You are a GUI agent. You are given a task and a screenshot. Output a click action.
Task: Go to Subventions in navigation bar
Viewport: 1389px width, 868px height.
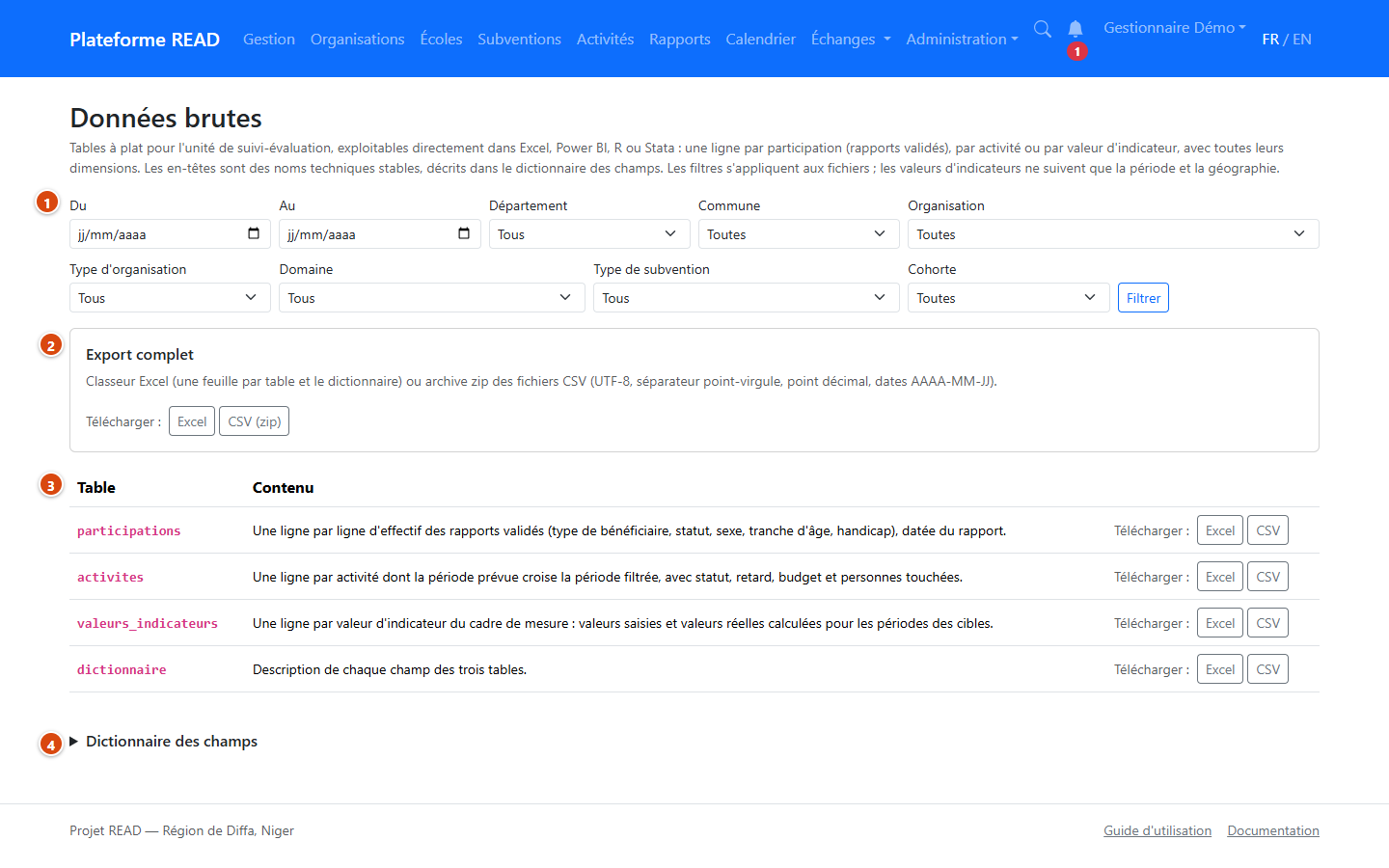click(x=519, y=39)
